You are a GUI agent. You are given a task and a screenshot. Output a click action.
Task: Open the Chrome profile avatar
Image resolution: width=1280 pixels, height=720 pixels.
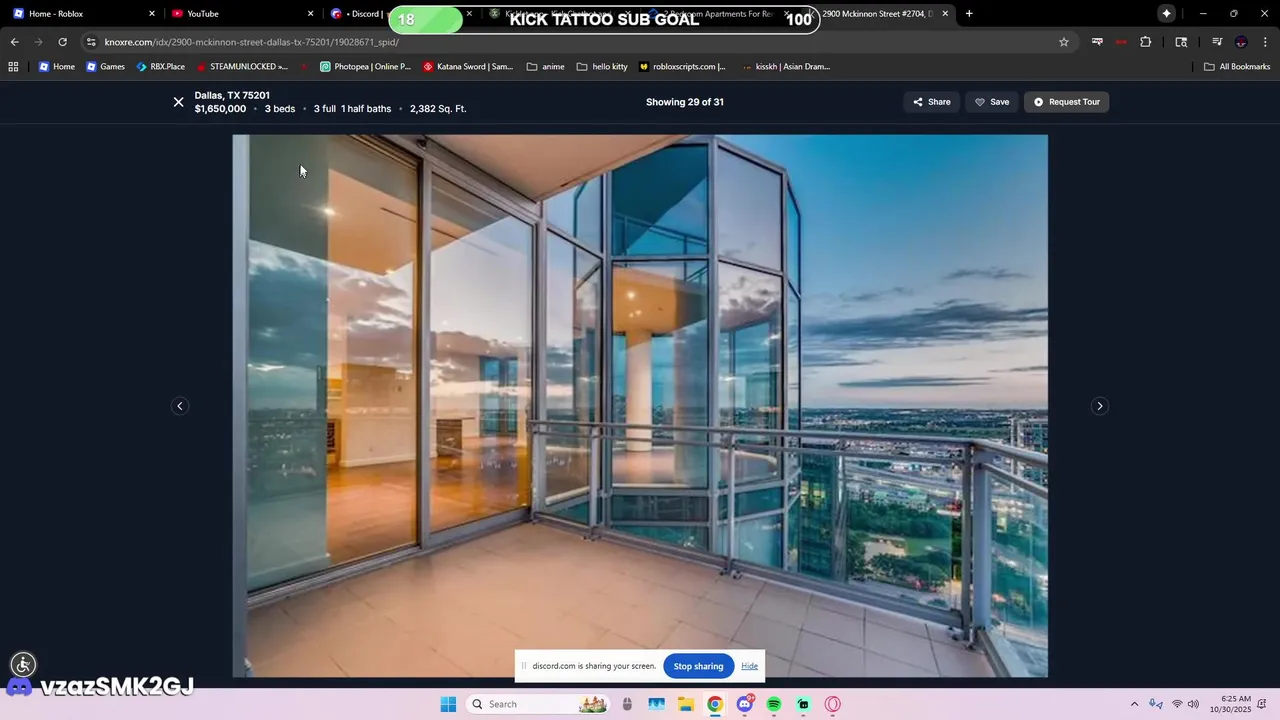[1241, 42]
